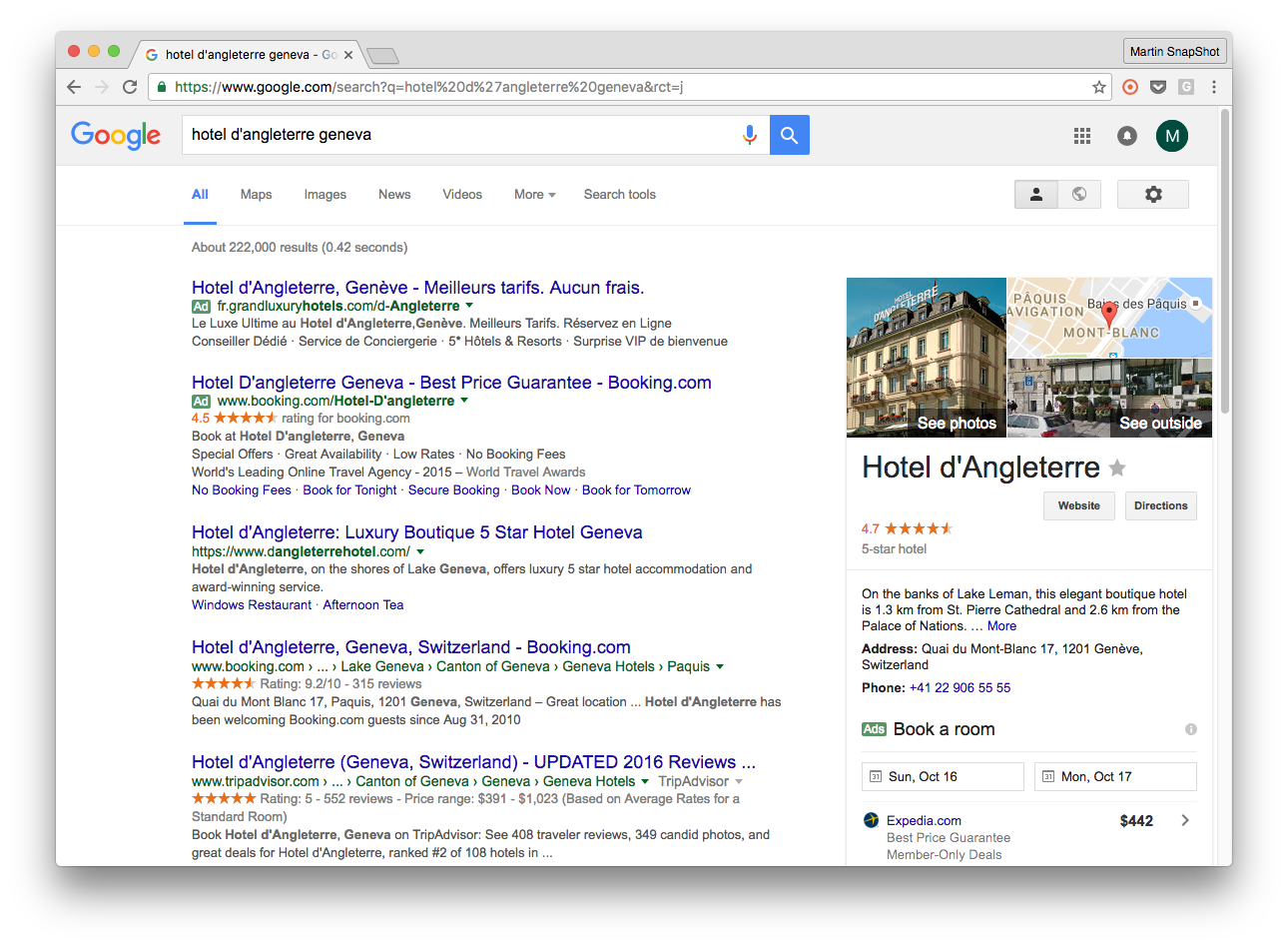Expand arrow after Geneva Hotels breadcrumb
Screen dimensions: 1288x946
click(645, 781)
